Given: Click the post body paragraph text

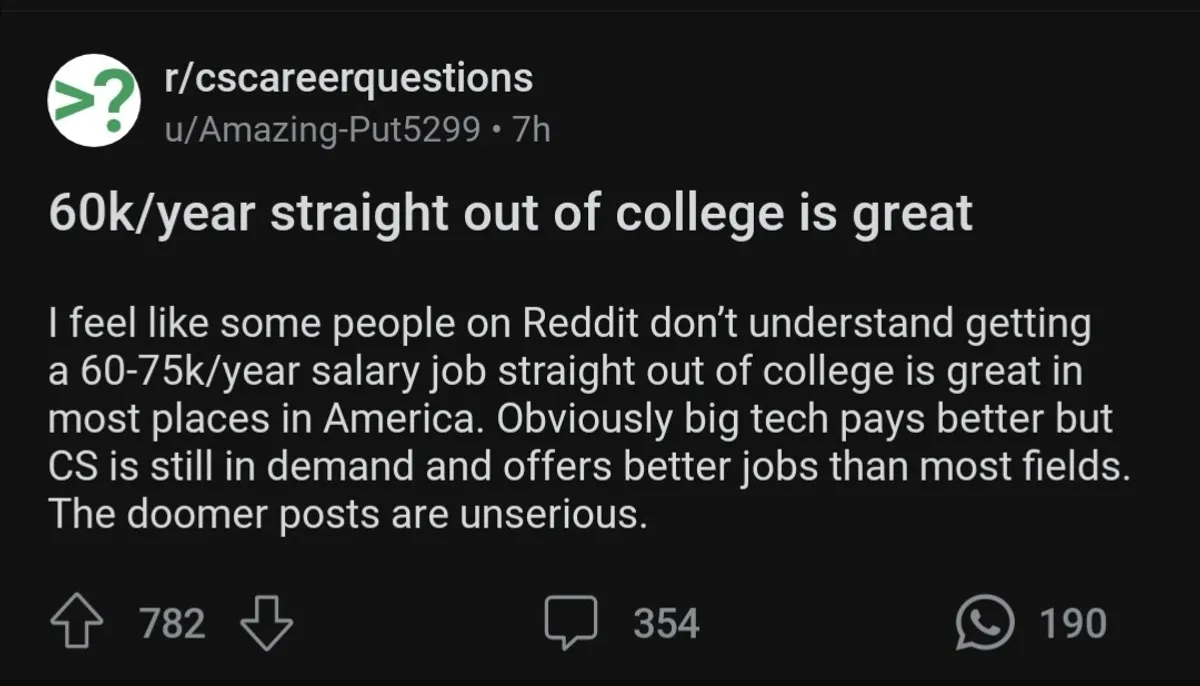Looking at the screenshot, I should (580, 420).
